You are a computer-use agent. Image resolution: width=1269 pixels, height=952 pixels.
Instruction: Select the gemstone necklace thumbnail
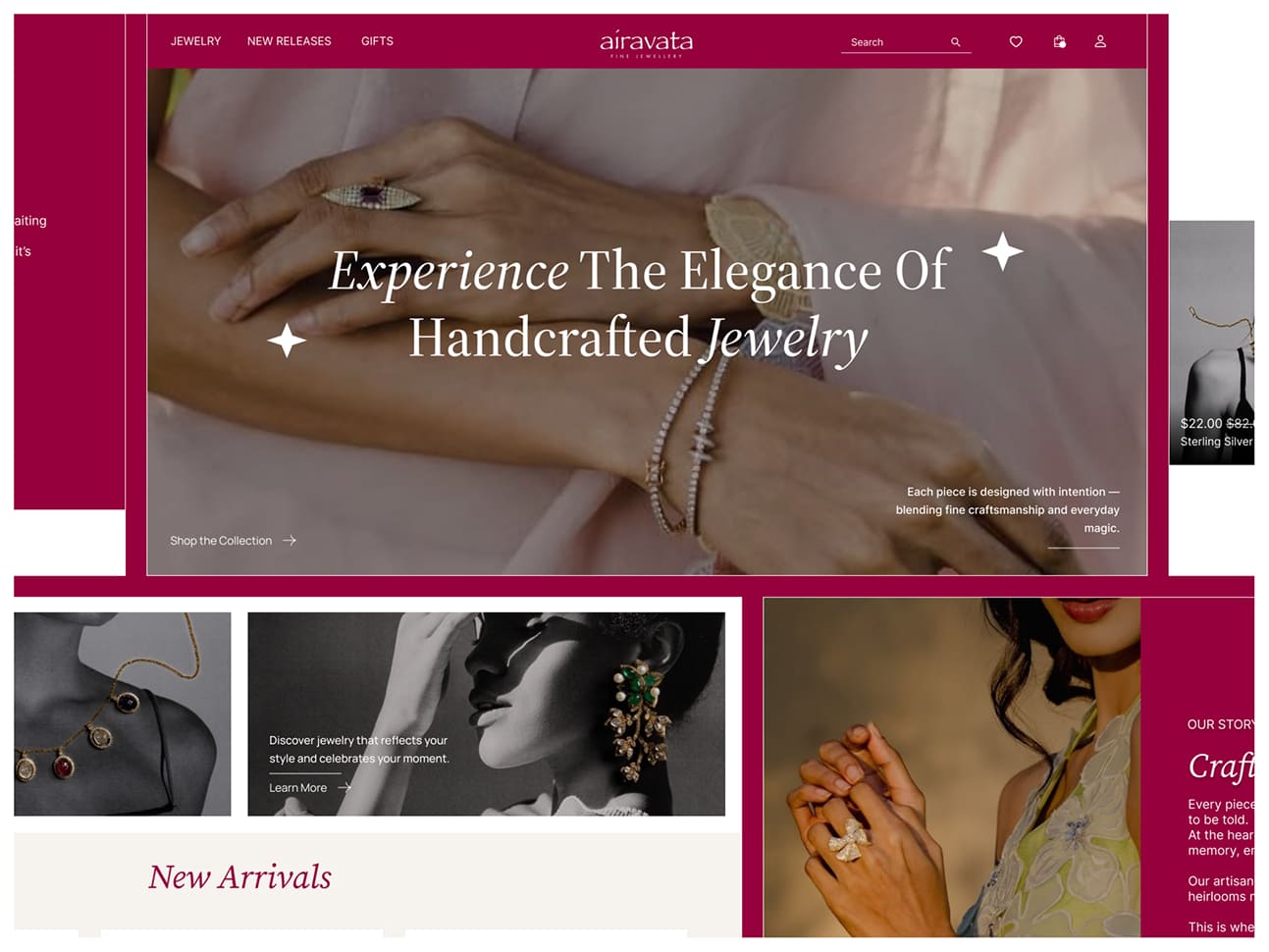(x=123, y=714)
